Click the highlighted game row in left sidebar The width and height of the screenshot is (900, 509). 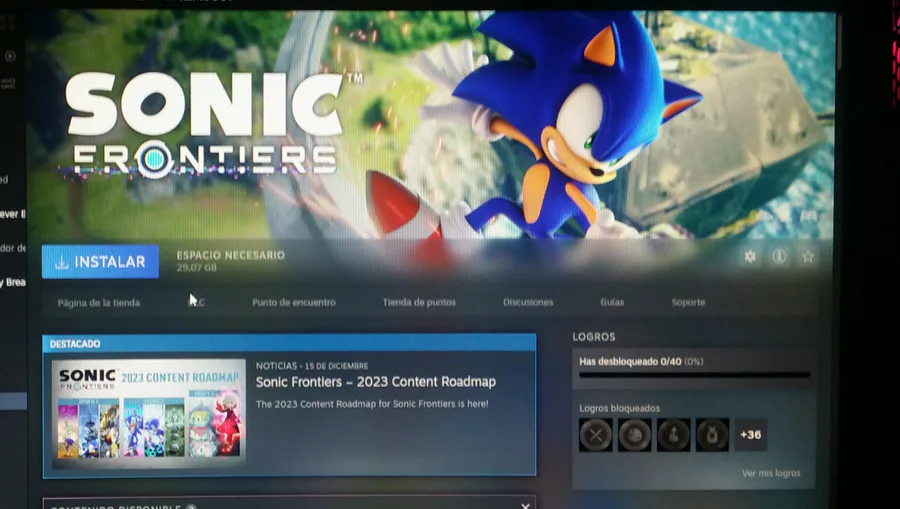coord(13,401)
